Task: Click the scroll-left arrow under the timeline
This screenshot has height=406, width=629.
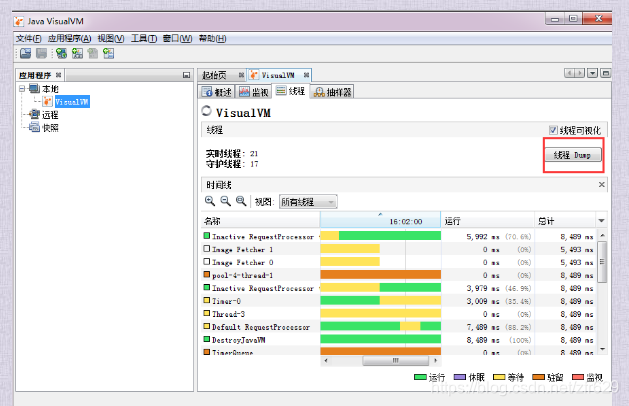Action: (326, 360)
